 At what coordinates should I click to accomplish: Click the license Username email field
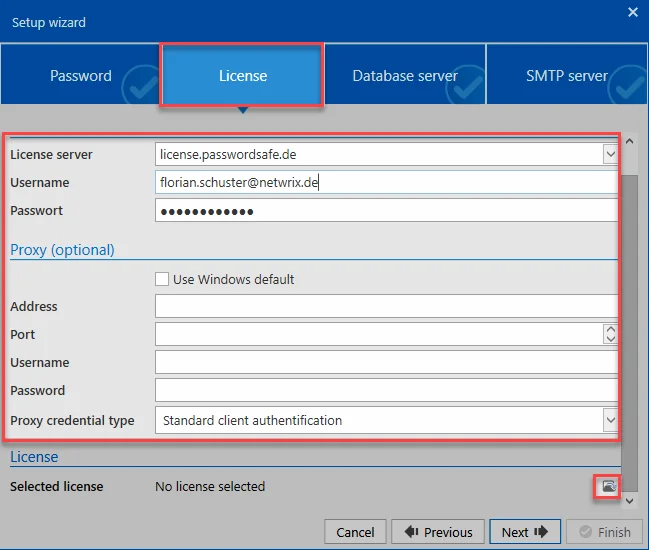387,183
